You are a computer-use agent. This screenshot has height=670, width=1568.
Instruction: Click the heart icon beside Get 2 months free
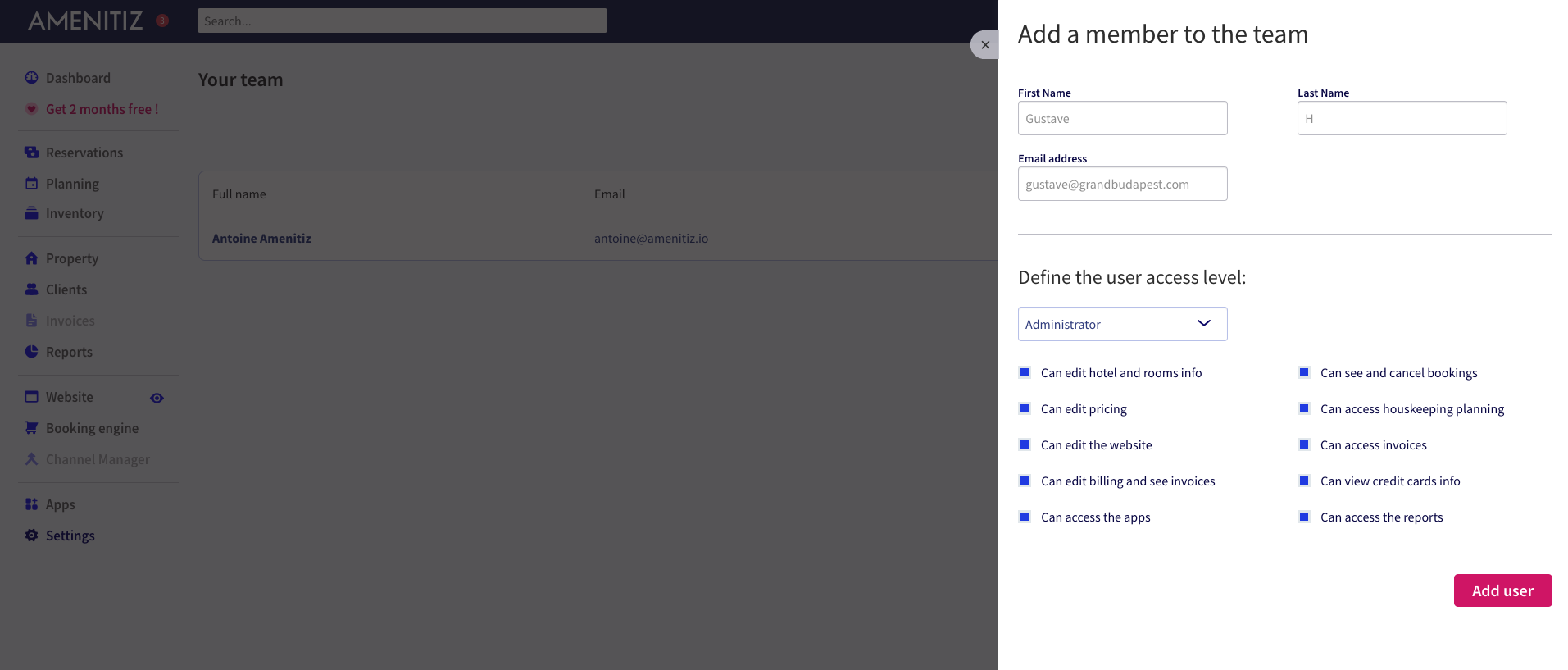(31, 109)
